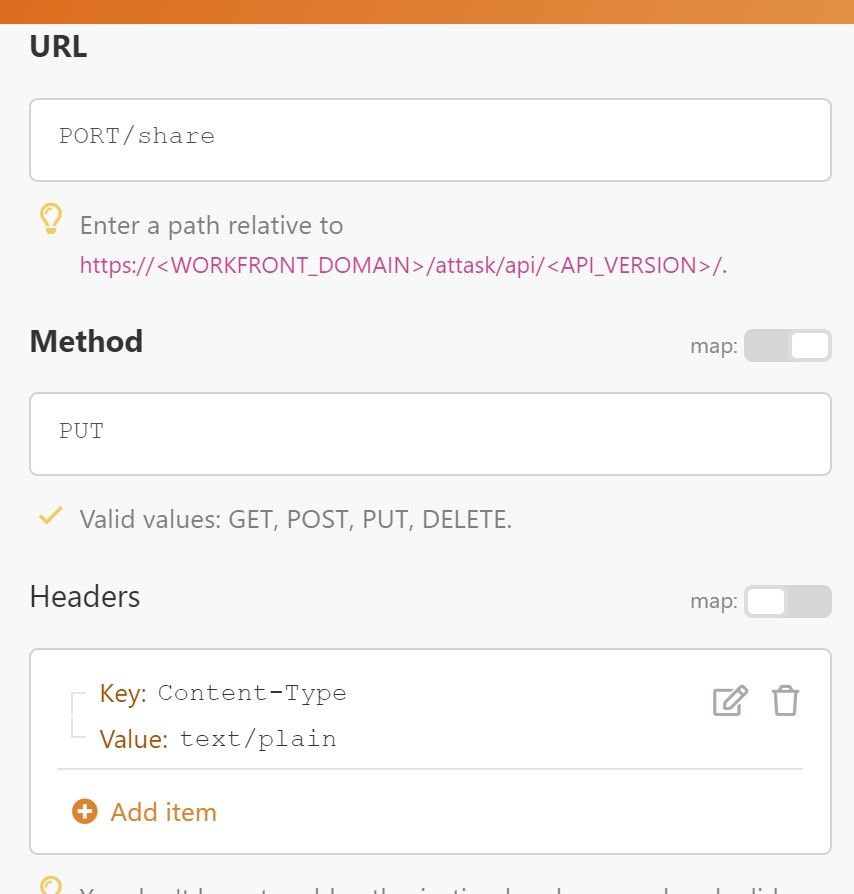The height and width of the screenshot is (894, 854).
Task: Toggle the map switch for Headers
Action: (x=787, y=601)
